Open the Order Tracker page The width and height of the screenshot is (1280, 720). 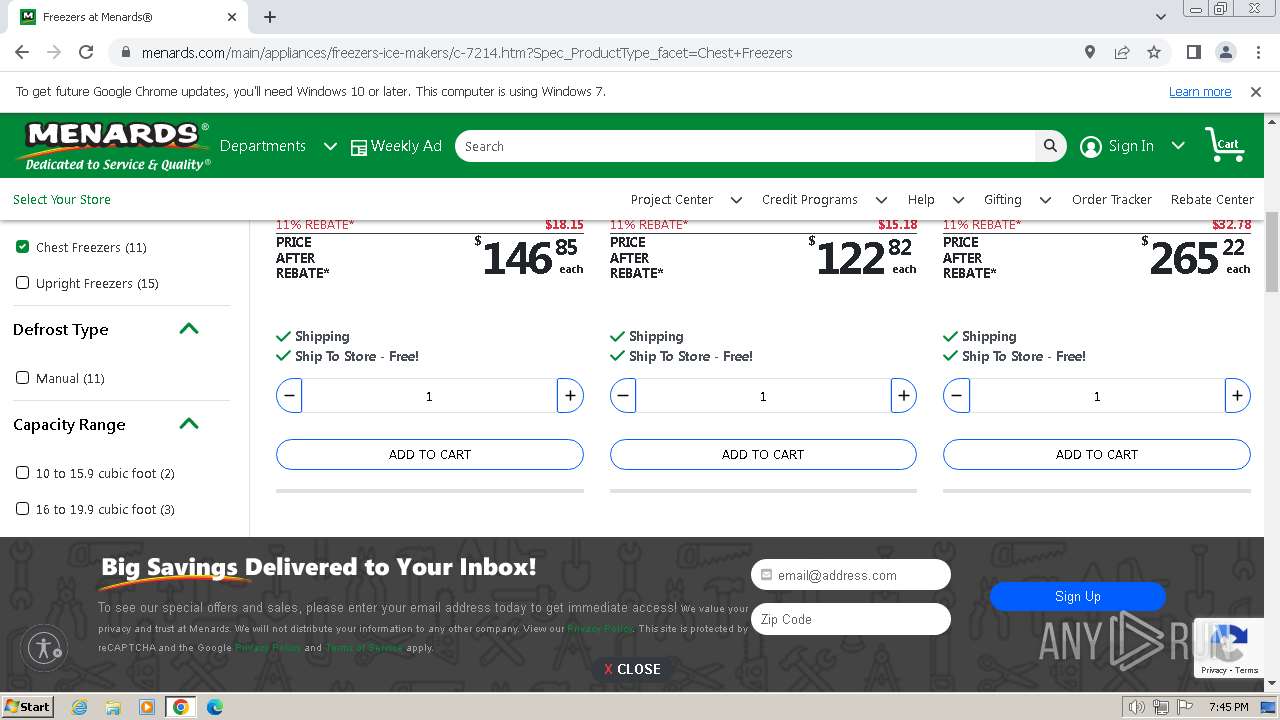(1112, 200)
